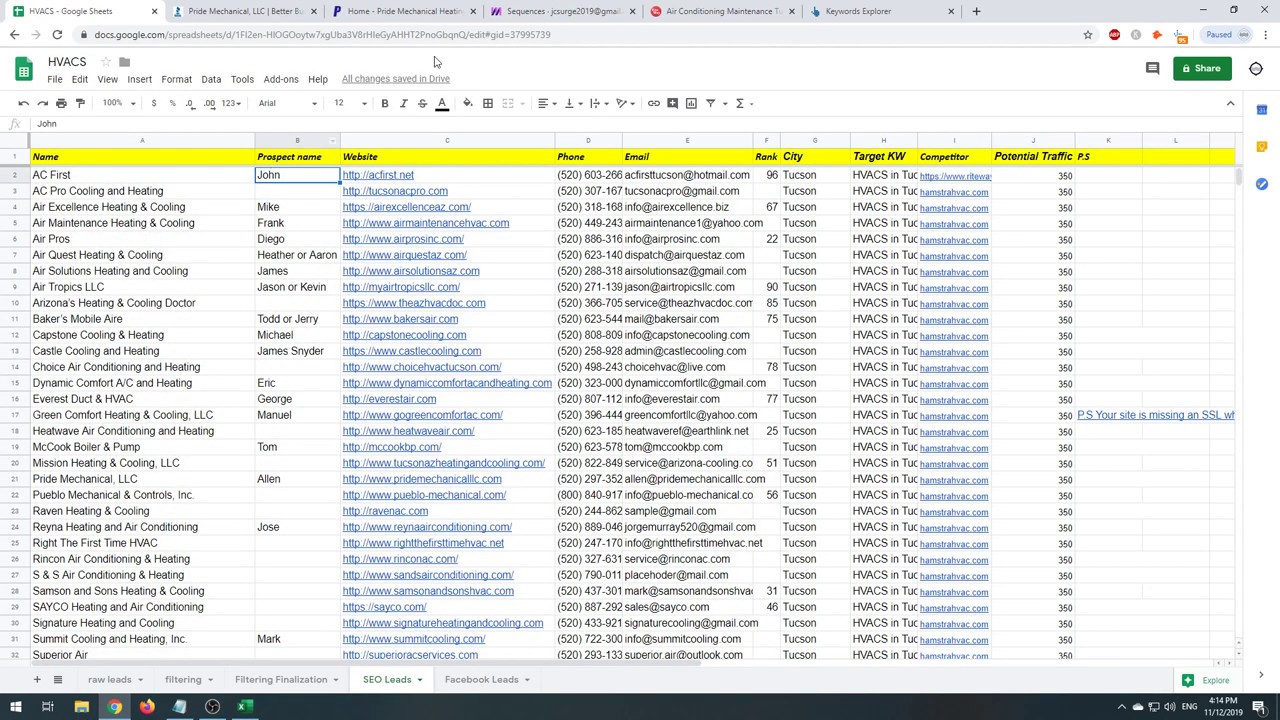
Task: Open the https://sayco.com/ link
Action: pos(384,607)
